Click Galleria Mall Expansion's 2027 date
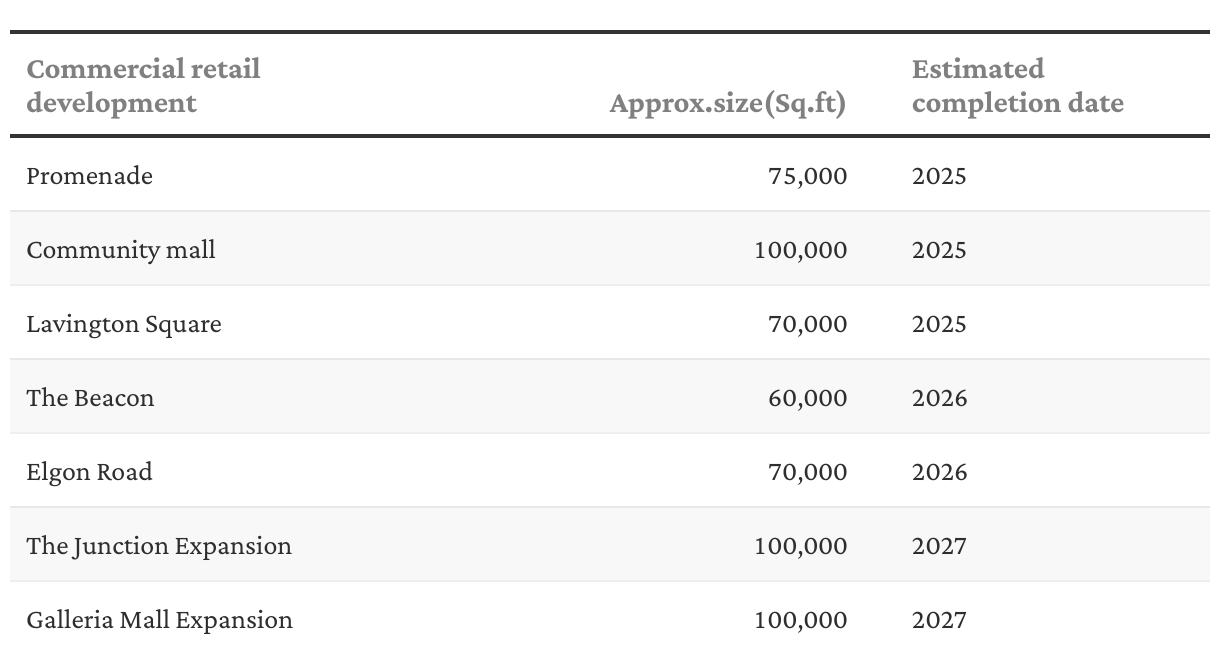The width and height of the screenshot is (1220, 664). coord(939,620)
